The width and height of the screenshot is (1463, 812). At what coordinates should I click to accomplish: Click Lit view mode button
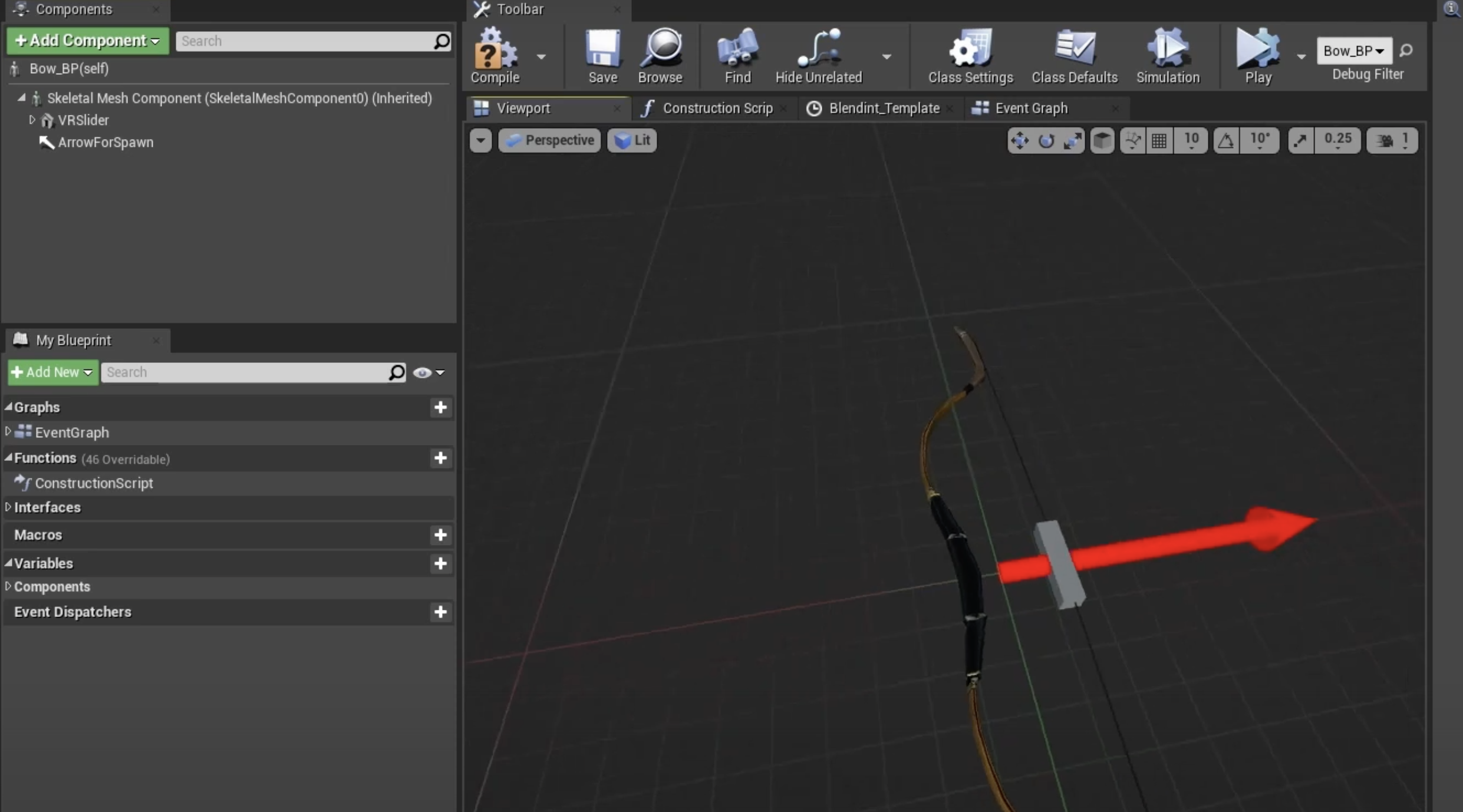click(x=632, y=140)
